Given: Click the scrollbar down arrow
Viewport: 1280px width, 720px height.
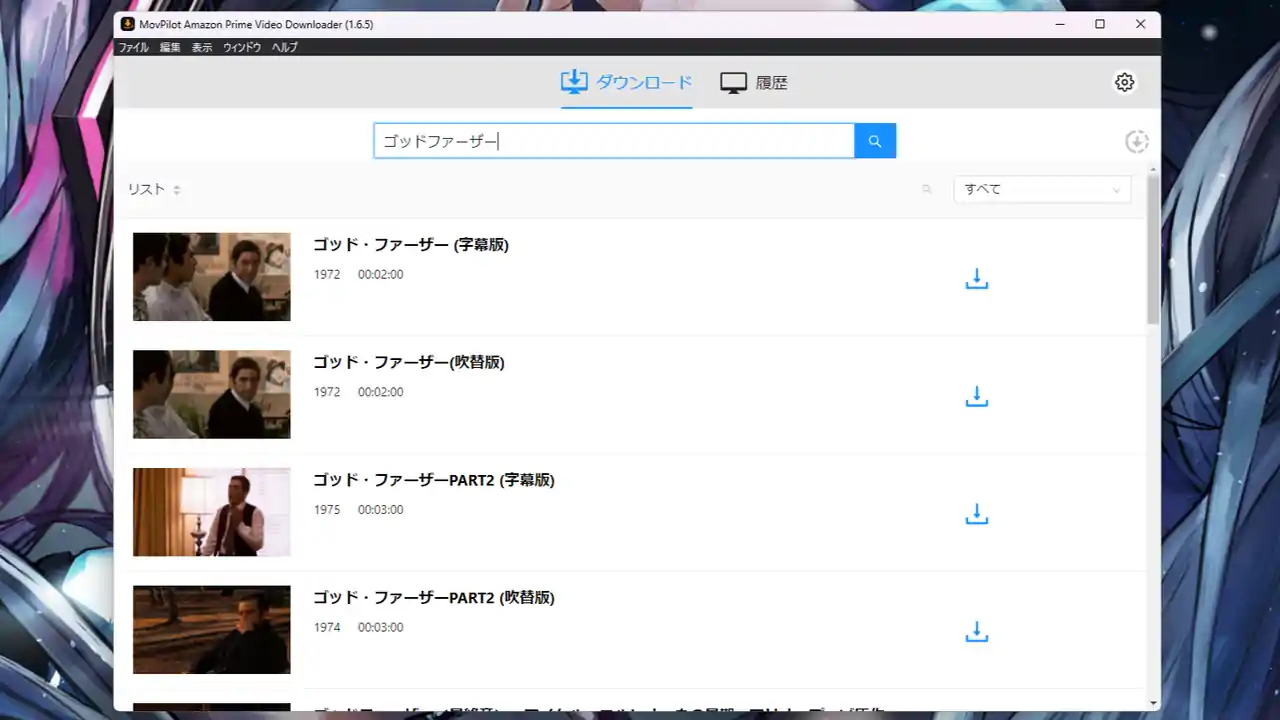Looking at the screenshot, I should click(x=1153, y=703).
